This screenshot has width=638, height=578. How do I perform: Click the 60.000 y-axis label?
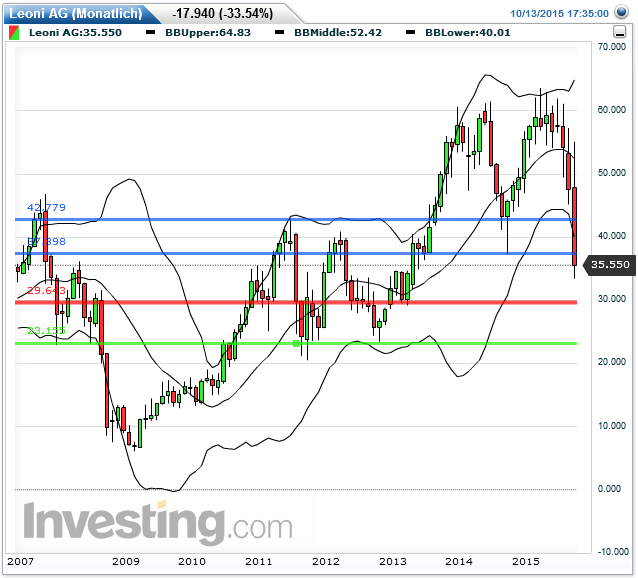click(612, 110)
